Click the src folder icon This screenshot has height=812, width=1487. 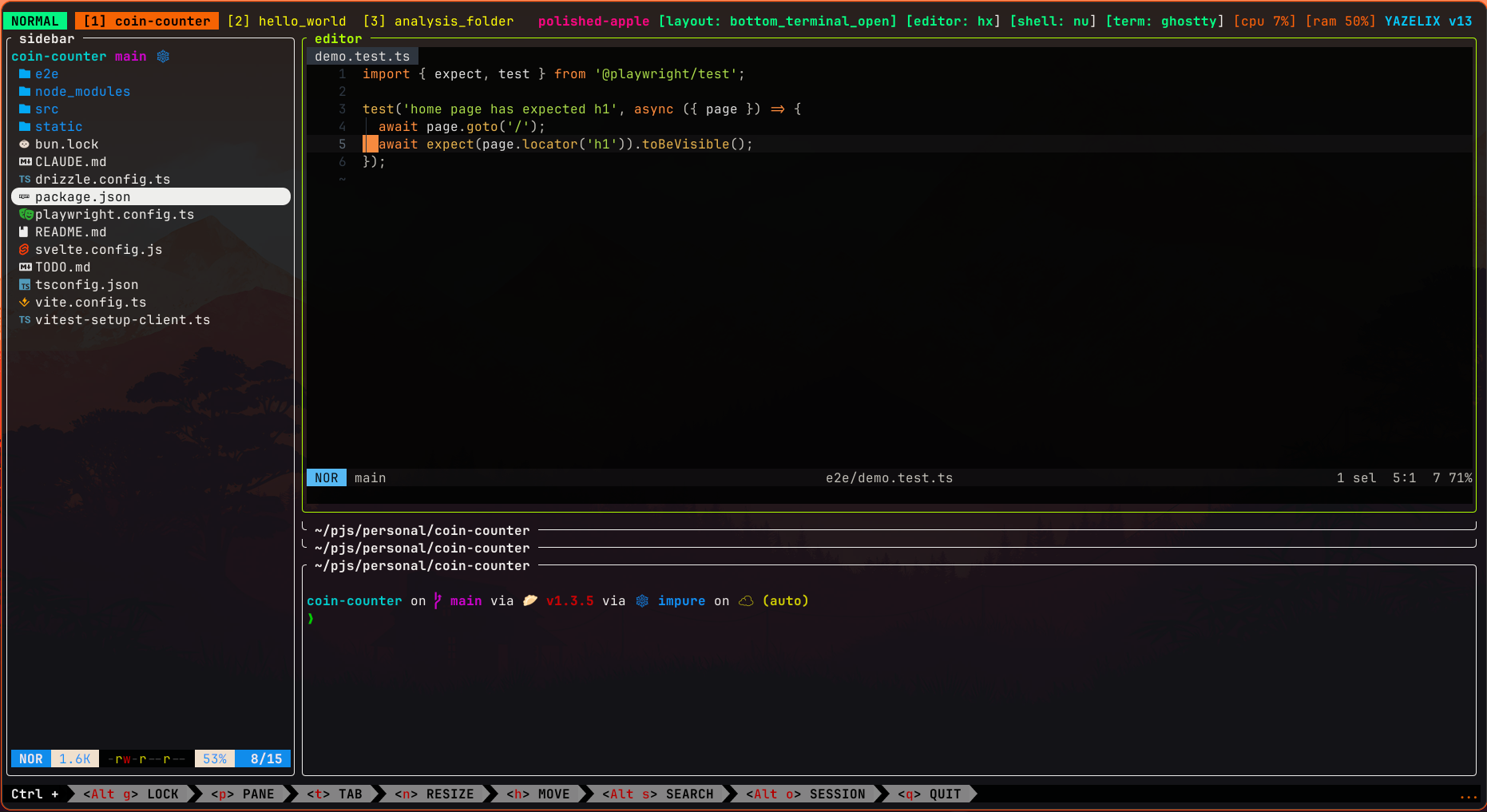(25, 109)
